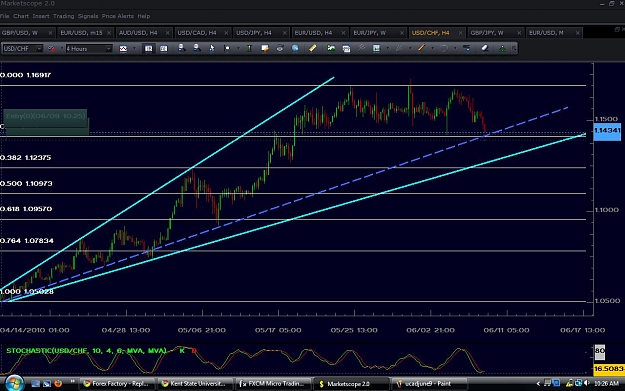Open the Chart menu
Image resolution: width=625 pixels, height=391 pixels.
pos(21,16)
